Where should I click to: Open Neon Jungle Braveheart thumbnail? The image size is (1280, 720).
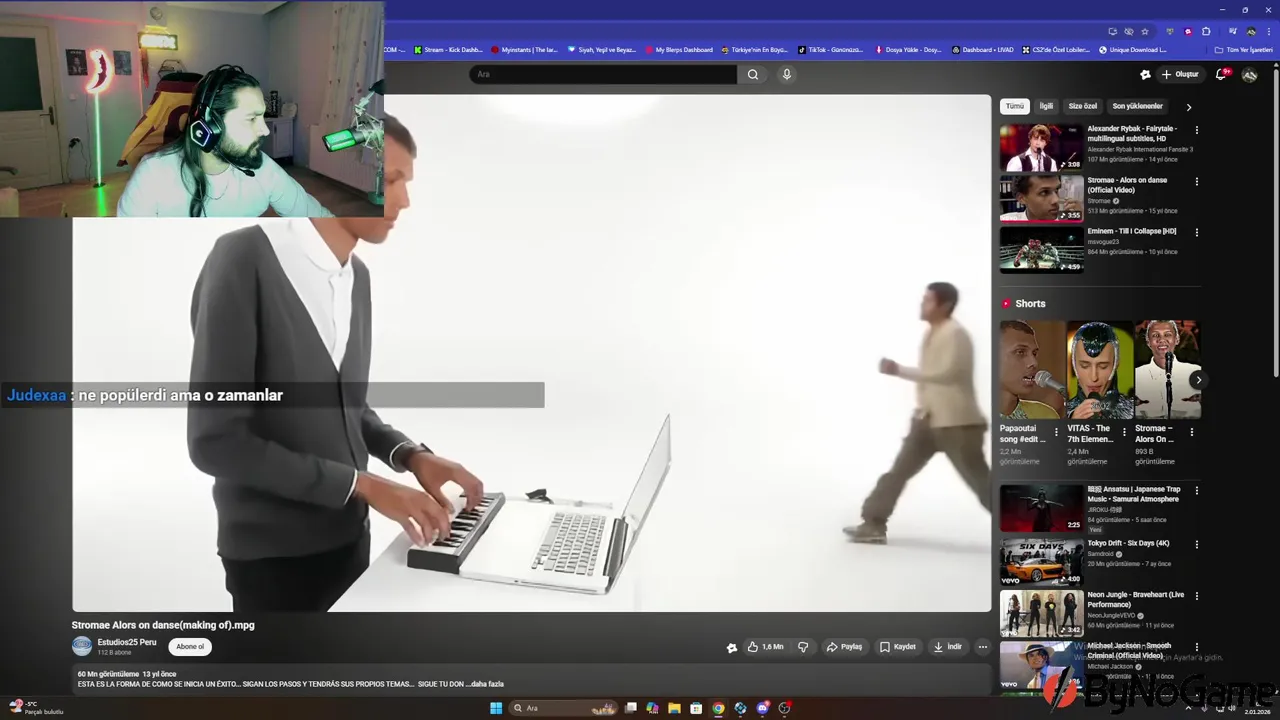1041,614
